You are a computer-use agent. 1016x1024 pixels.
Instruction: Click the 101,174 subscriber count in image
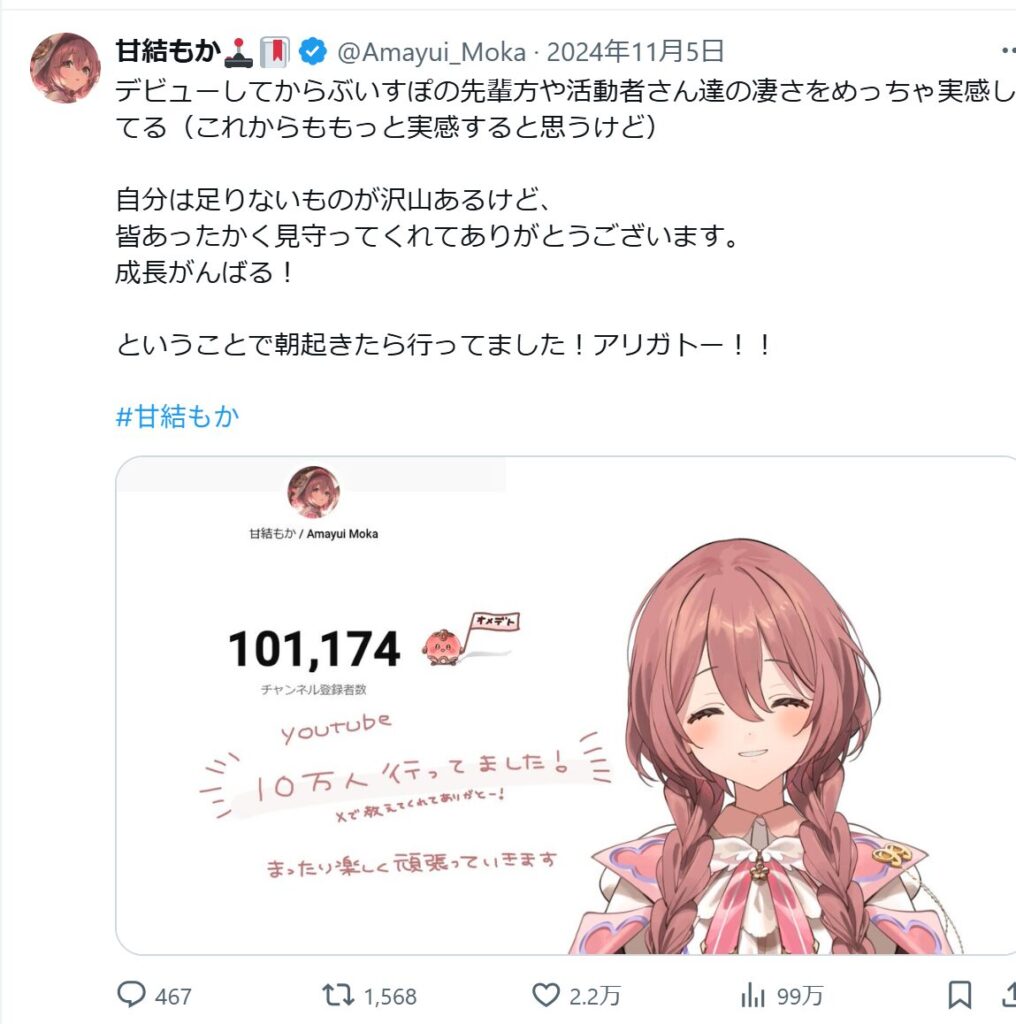coord(314,648)
